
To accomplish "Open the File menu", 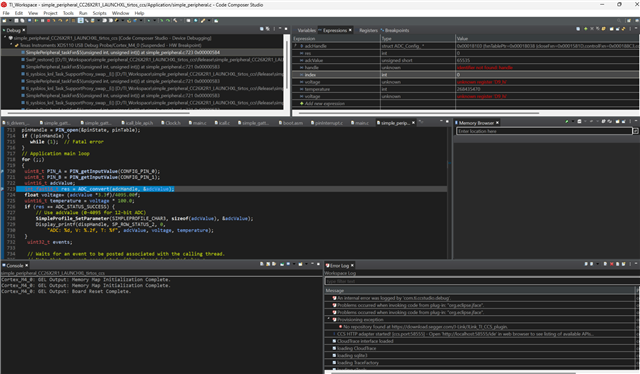I will (x=6, y=13).
